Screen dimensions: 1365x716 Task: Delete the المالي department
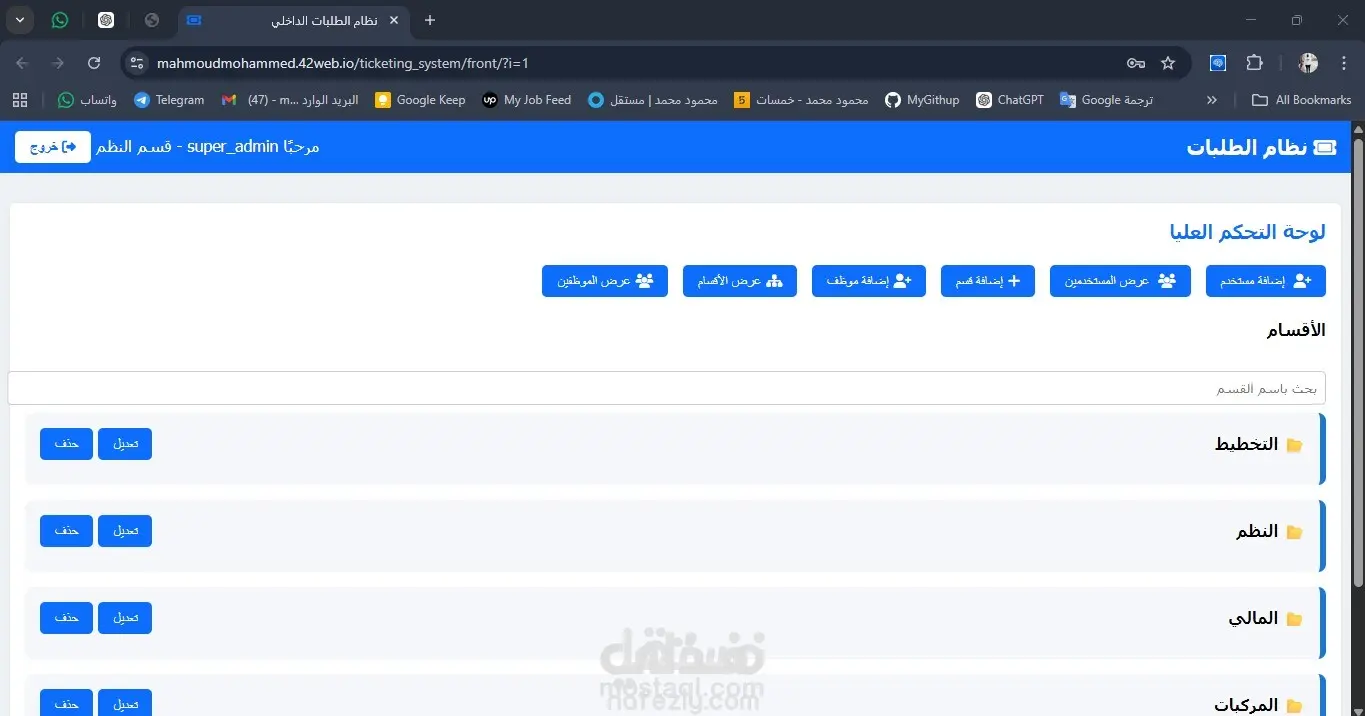point(66,618)
